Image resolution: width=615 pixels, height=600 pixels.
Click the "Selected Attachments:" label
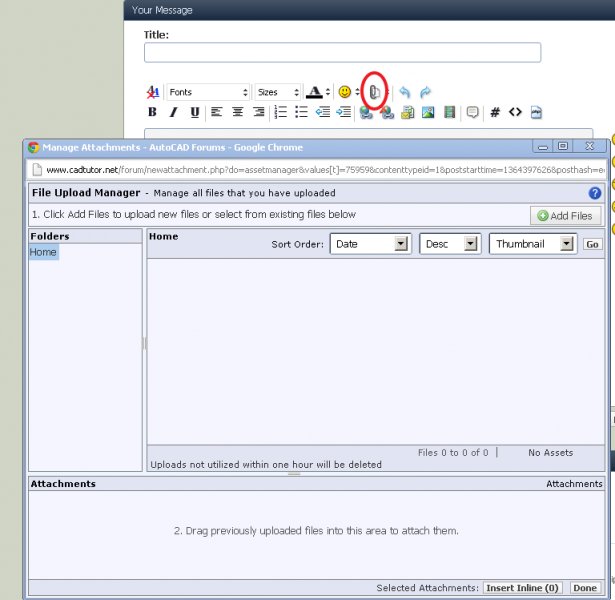point(428,588)
